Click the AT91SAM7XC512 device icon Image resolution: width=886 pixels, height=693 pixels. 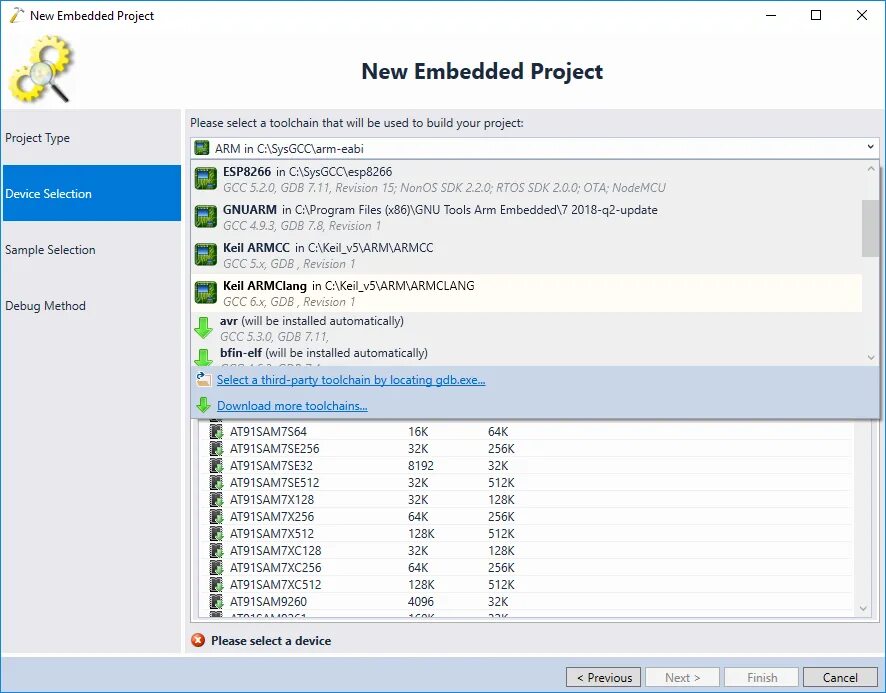tap(216, 584)
